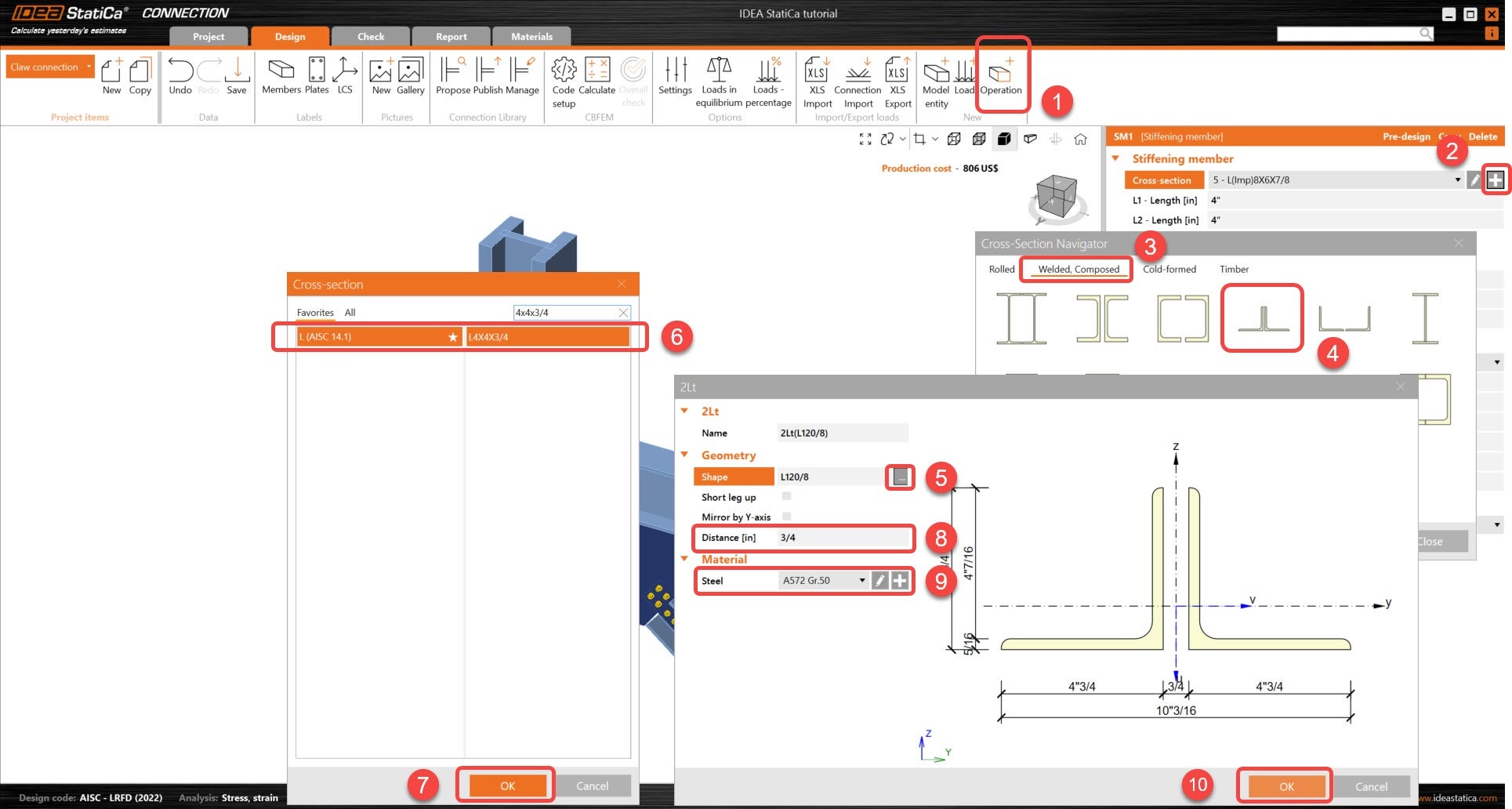Click the 4x4x3/4 search field
The height and width of the screenshot is (809, 1512).
tap(564, 312)
